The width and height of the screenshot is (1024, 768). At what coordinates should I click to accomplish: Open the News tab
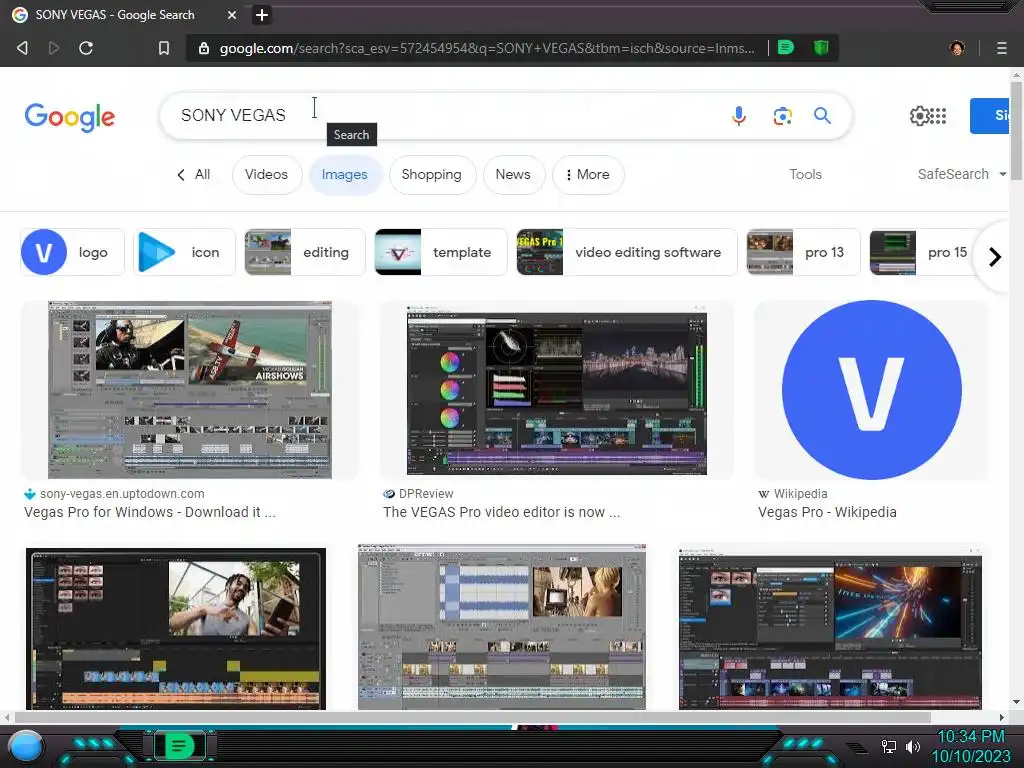[x=513, y=174]
